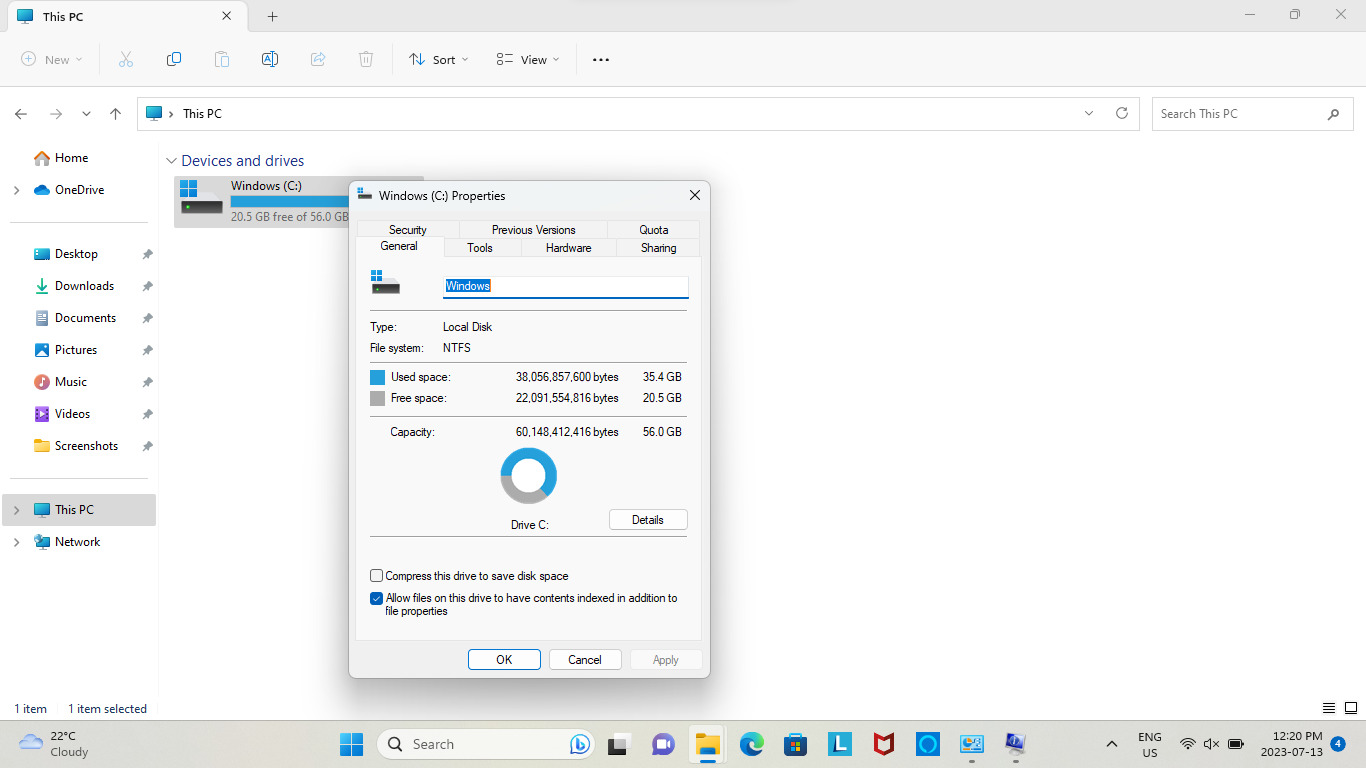The width and height of the screenshot is (1366, 768).
Task: Click the drive name text field
Action: pyautogui.click(x=566, y=286)
